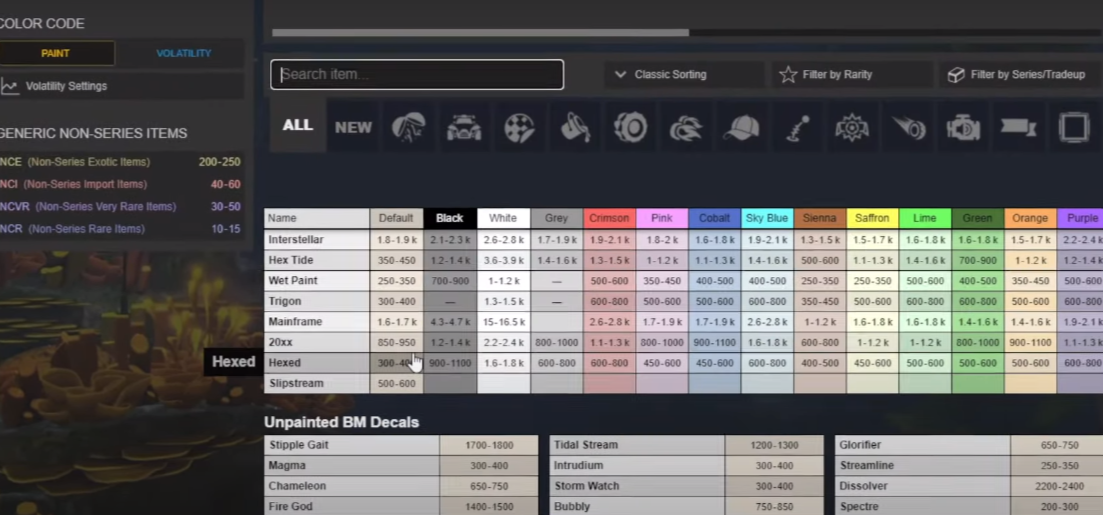The height and width of the screenshot is (515, 1103).
Task: Open Chameleon in Unpainted BM Decals
Action: [352, 486]
